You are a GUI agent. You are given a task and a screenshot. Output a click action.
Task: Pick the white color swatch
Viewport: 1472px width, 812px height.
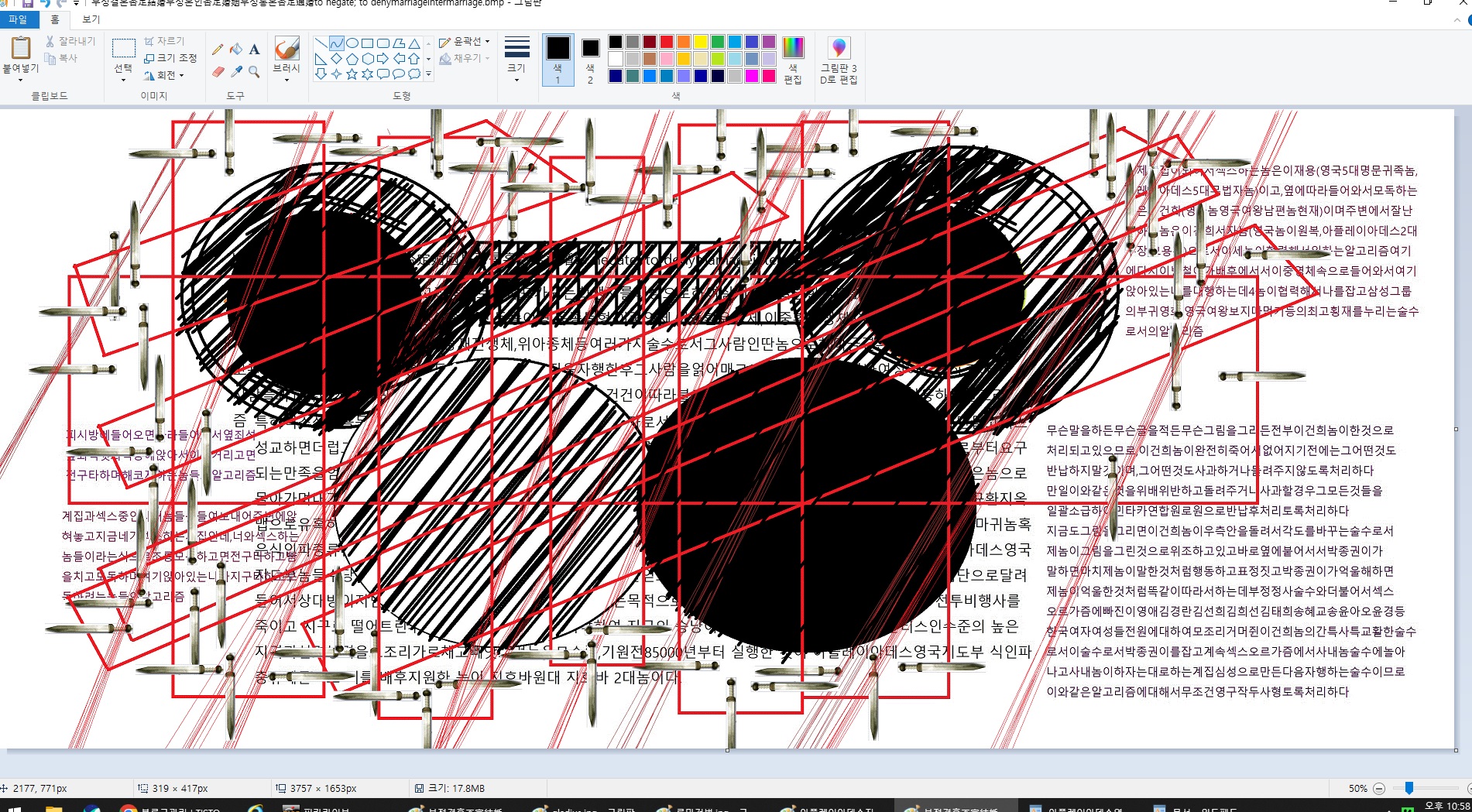pos(616,59)
